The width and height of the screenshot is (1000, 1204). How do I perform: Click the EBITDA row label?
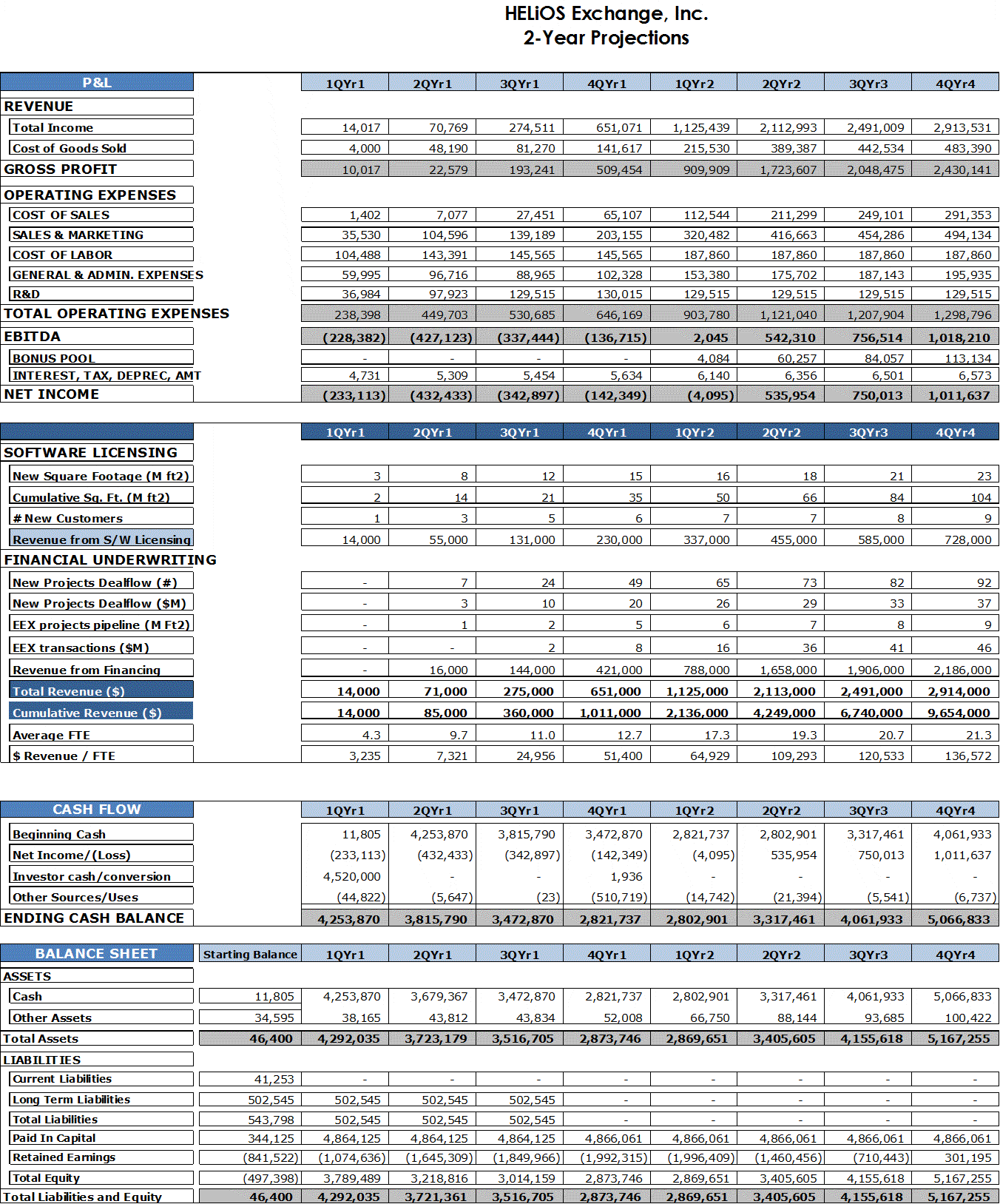(x=33, y=336)
